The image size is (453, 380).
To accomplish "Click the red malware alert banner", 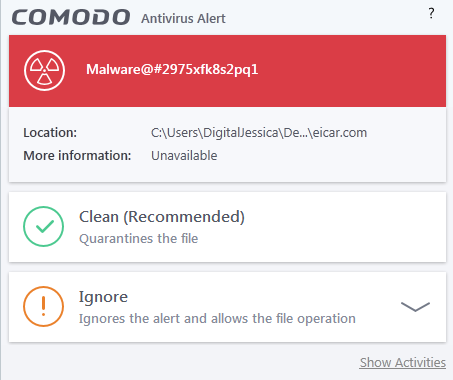I will (x=227, y=71).
